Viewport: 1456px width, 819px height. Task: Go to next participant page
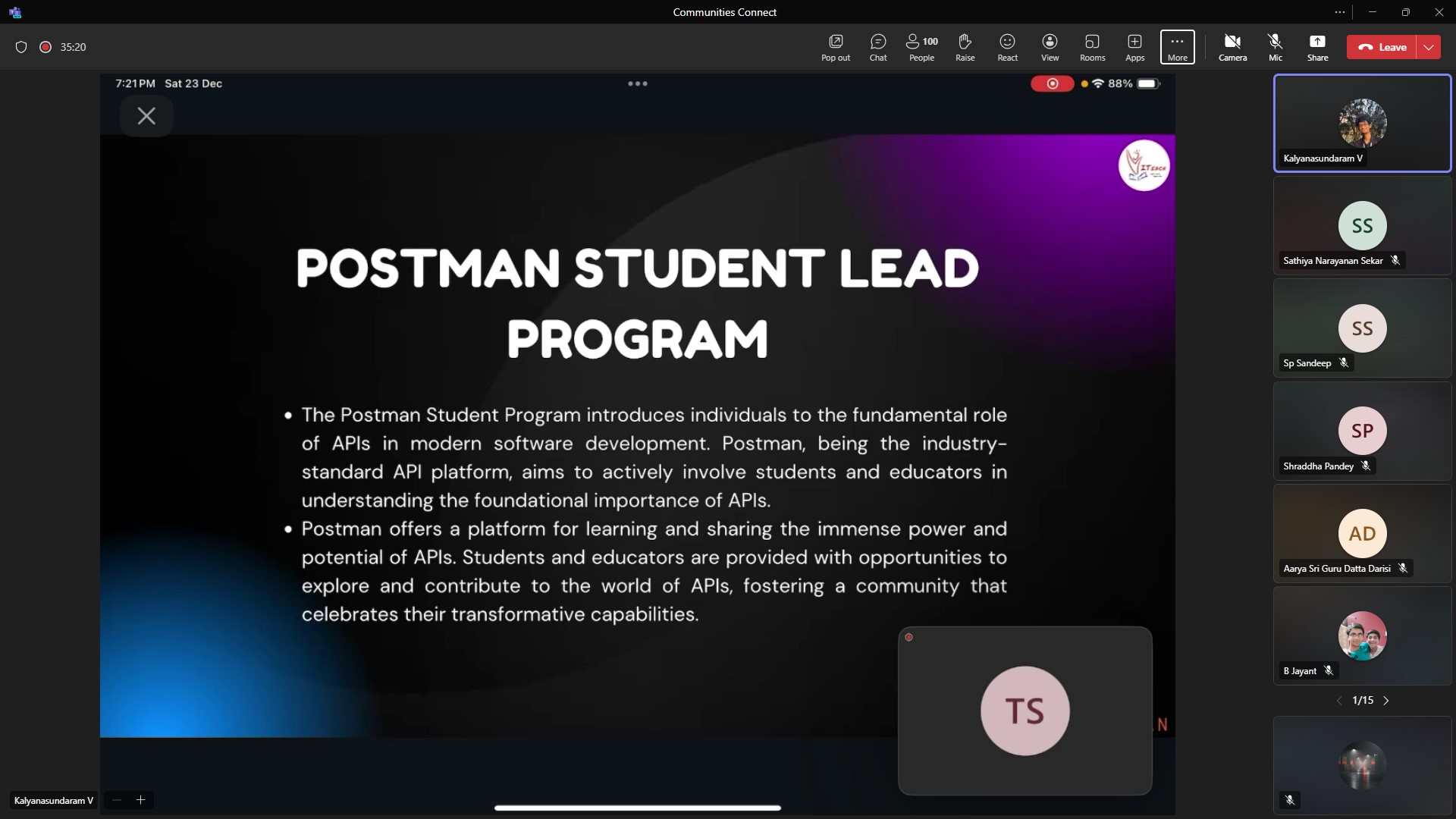1386,701
